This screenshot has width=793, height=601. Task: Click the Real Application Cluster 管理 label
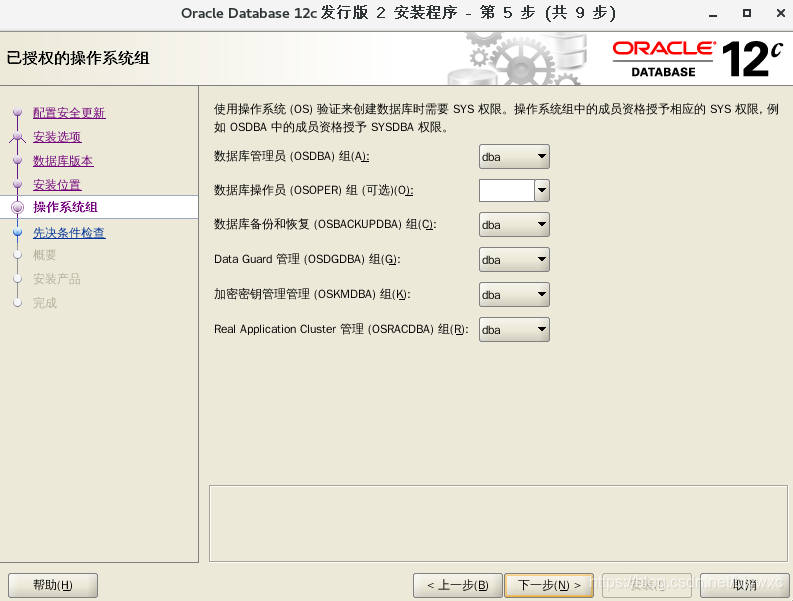(x=341, y=329)
